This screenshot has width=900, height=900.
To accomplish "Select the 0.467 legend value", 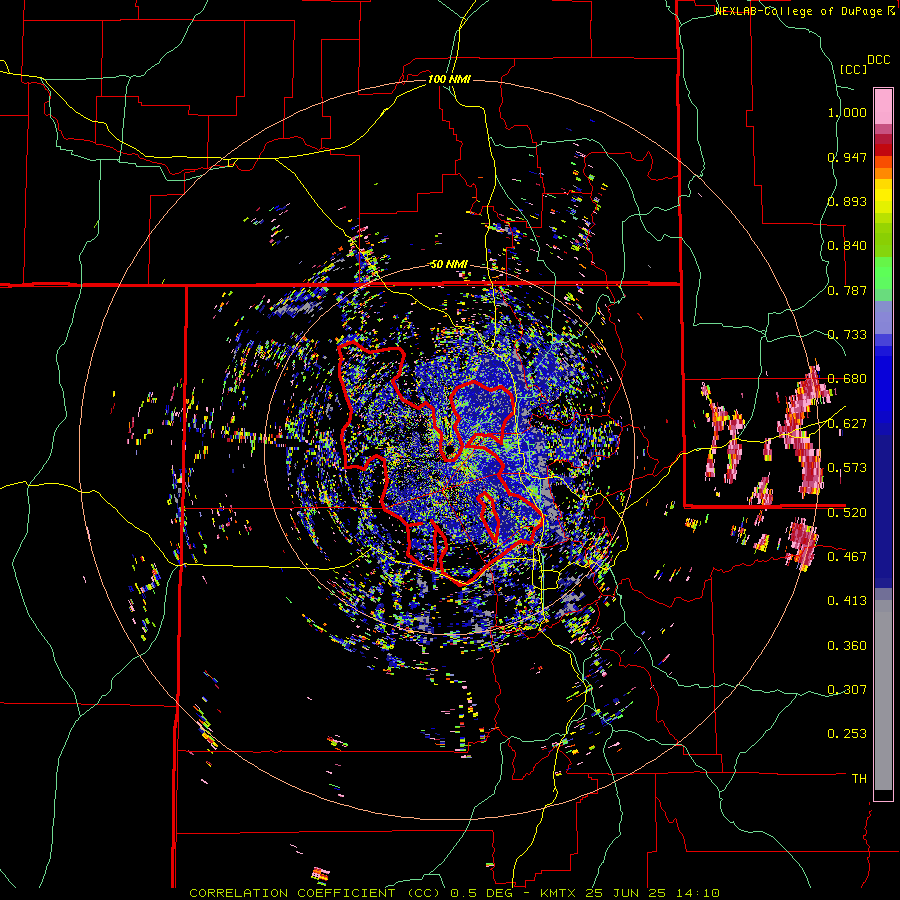I will coord(847,557).
